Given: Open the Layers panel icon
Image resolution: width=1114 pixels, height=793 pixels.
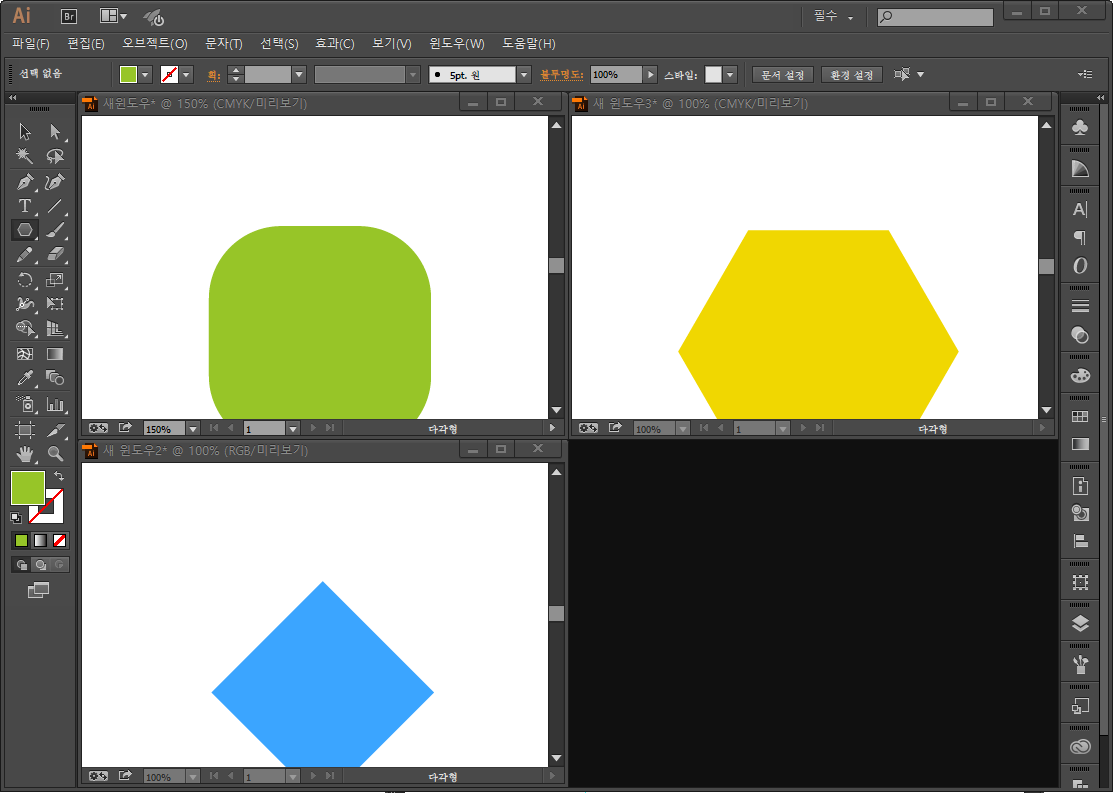Looking at the screenshot, I should [1080, 623].
